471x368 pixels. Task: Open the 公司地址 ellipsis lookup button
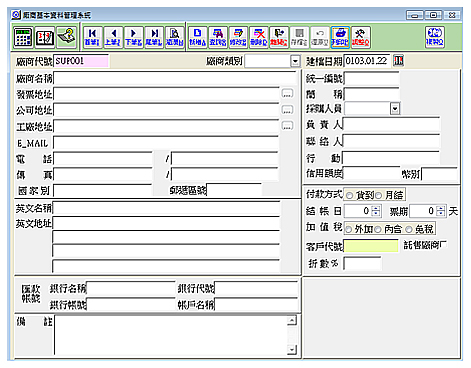click(x=287, y=110)
